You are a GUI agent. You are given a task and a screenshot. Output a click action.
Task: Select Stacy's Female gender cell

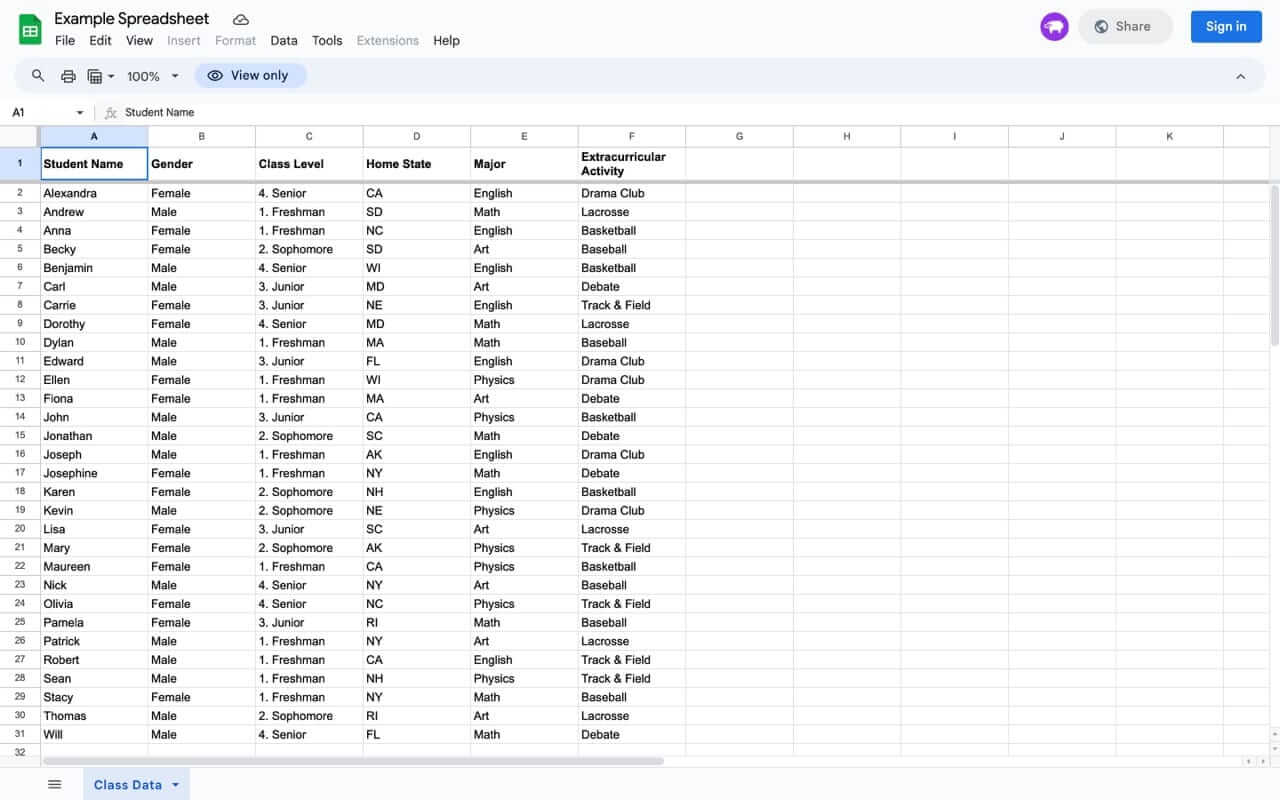(x=202, y=697)
